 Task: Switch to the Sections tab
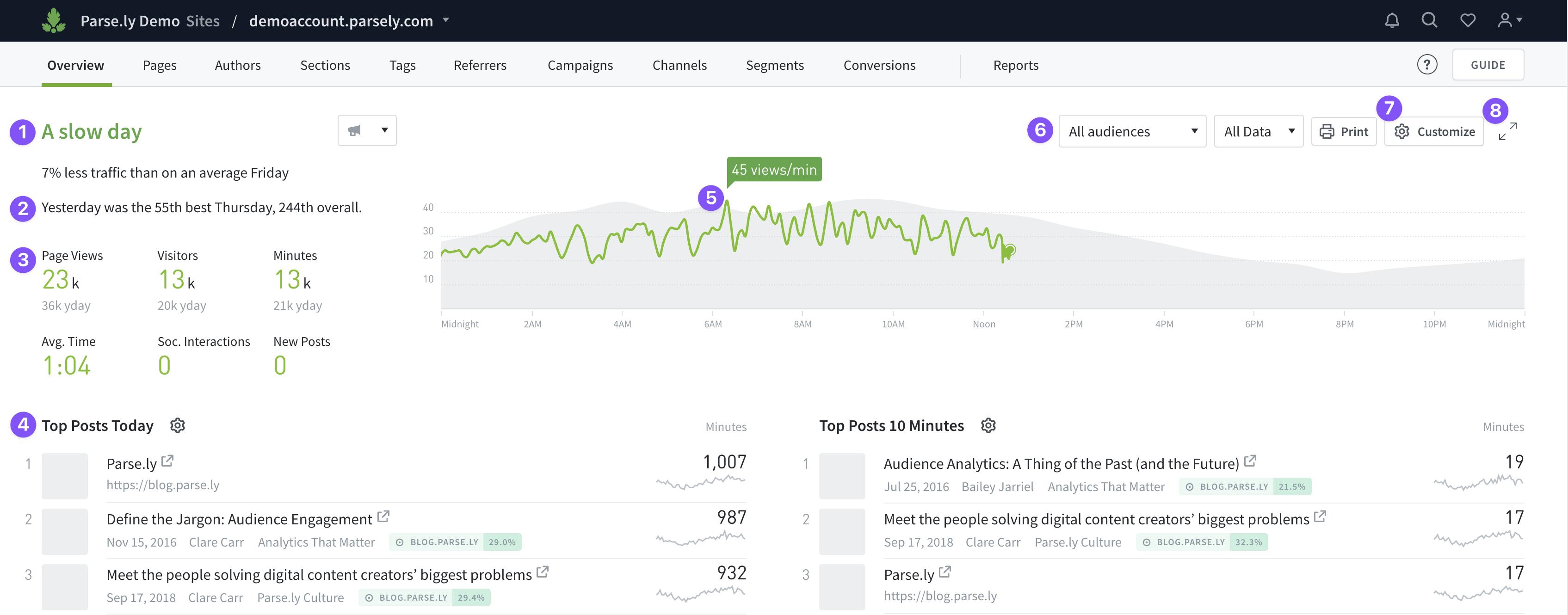coord(325,65)
